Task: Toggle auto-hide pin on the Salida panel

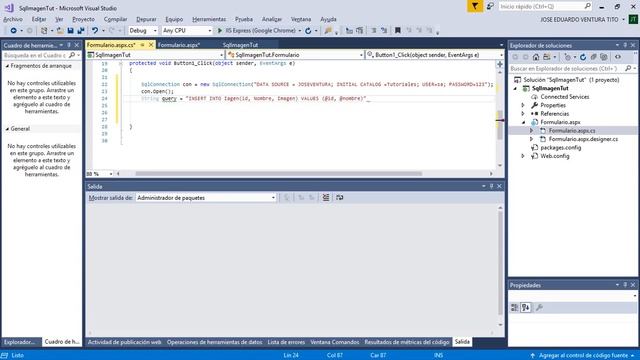Action: click(491, 186)
